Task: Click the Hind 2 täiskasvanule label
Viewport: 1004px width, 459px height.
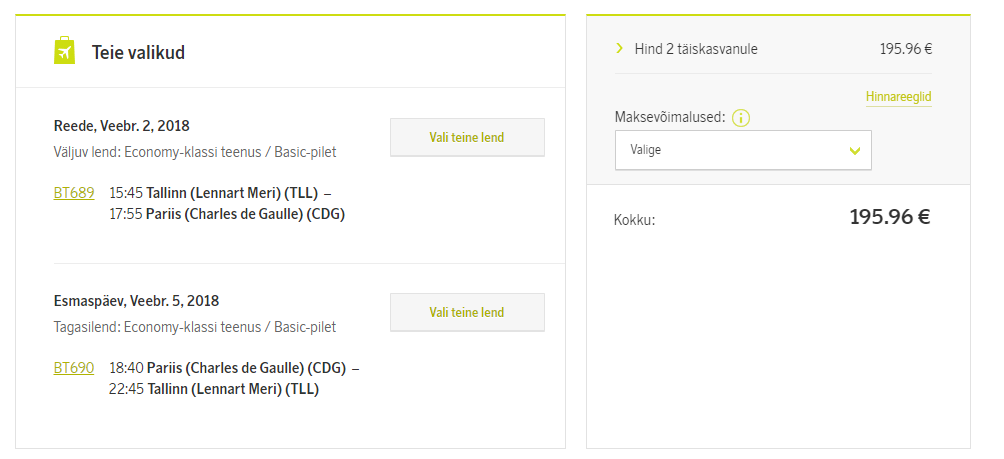Action: (696, 49)
